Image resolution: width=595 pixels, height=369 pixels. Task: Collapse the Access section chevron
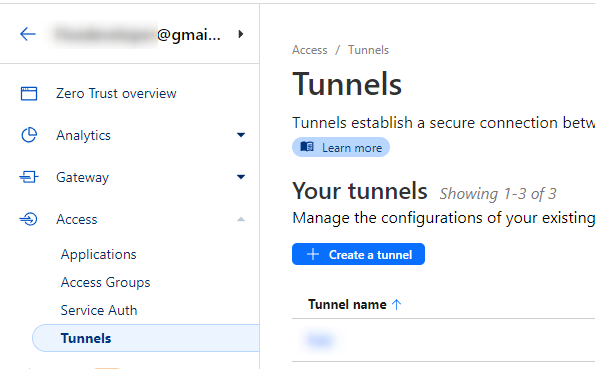(241, 219)
